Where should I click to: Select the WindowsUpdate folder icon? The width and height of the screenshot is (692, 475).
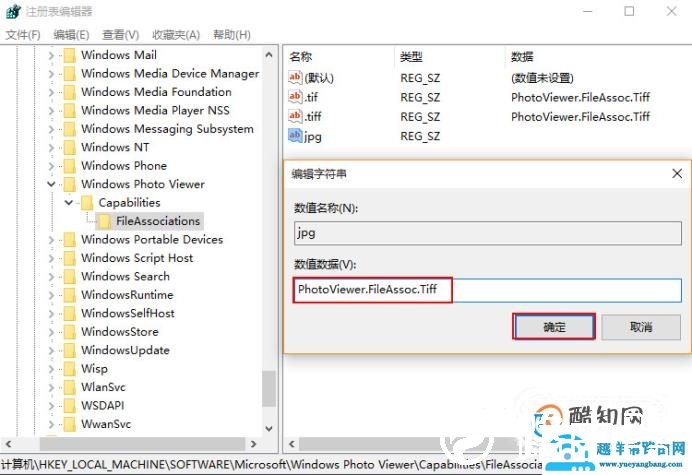(69, 351)
